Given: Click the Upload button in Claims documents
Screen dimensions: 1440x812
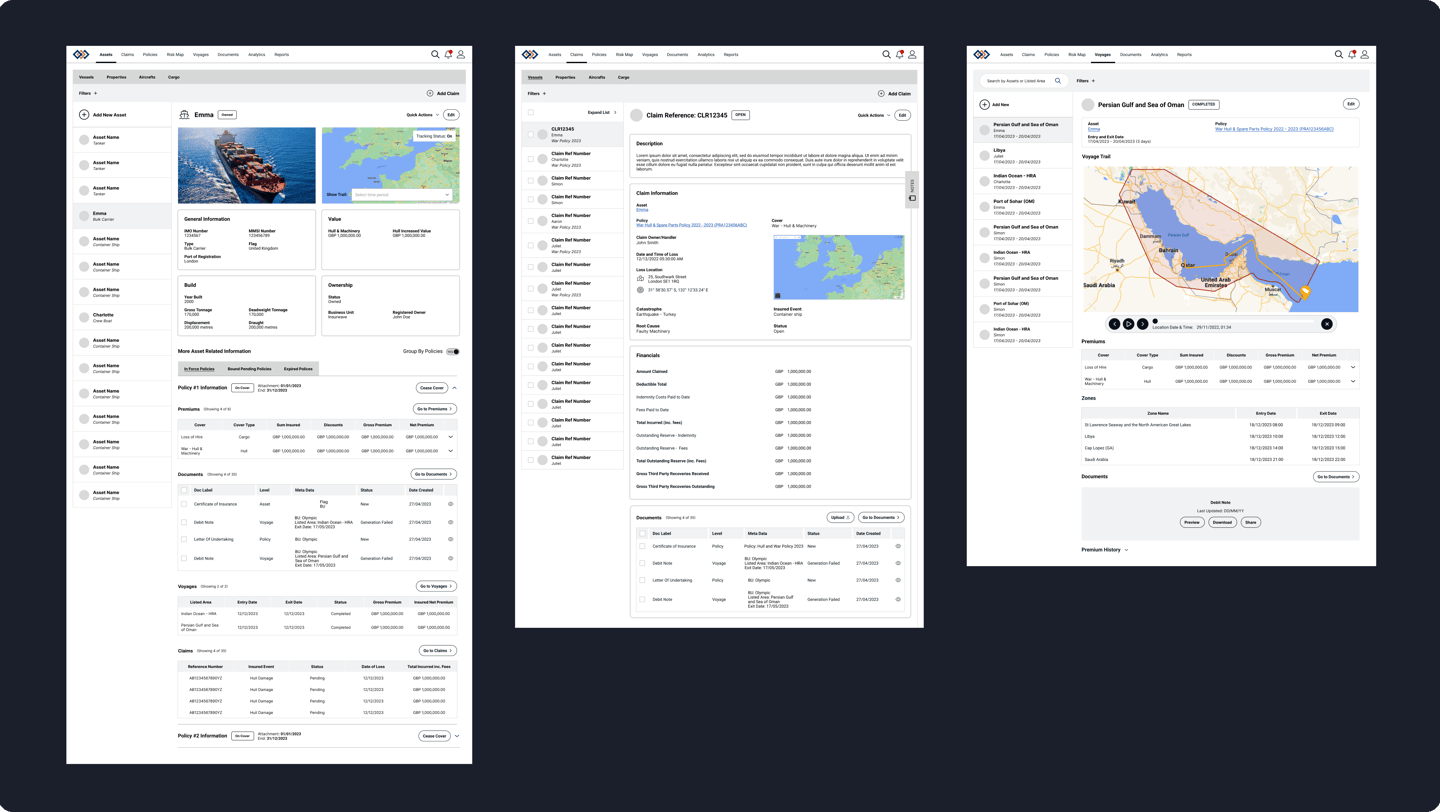Looking at the screenshot, I should point(840,518).
